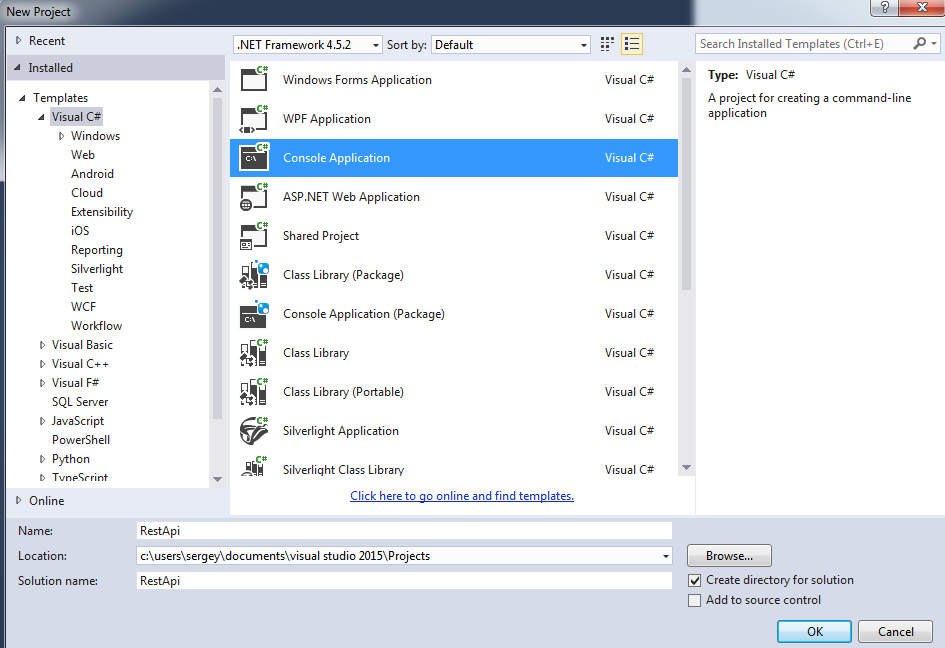This screenshot has height=648, width=945.
Task: Open the Location path dropdown
Action: 665,556
